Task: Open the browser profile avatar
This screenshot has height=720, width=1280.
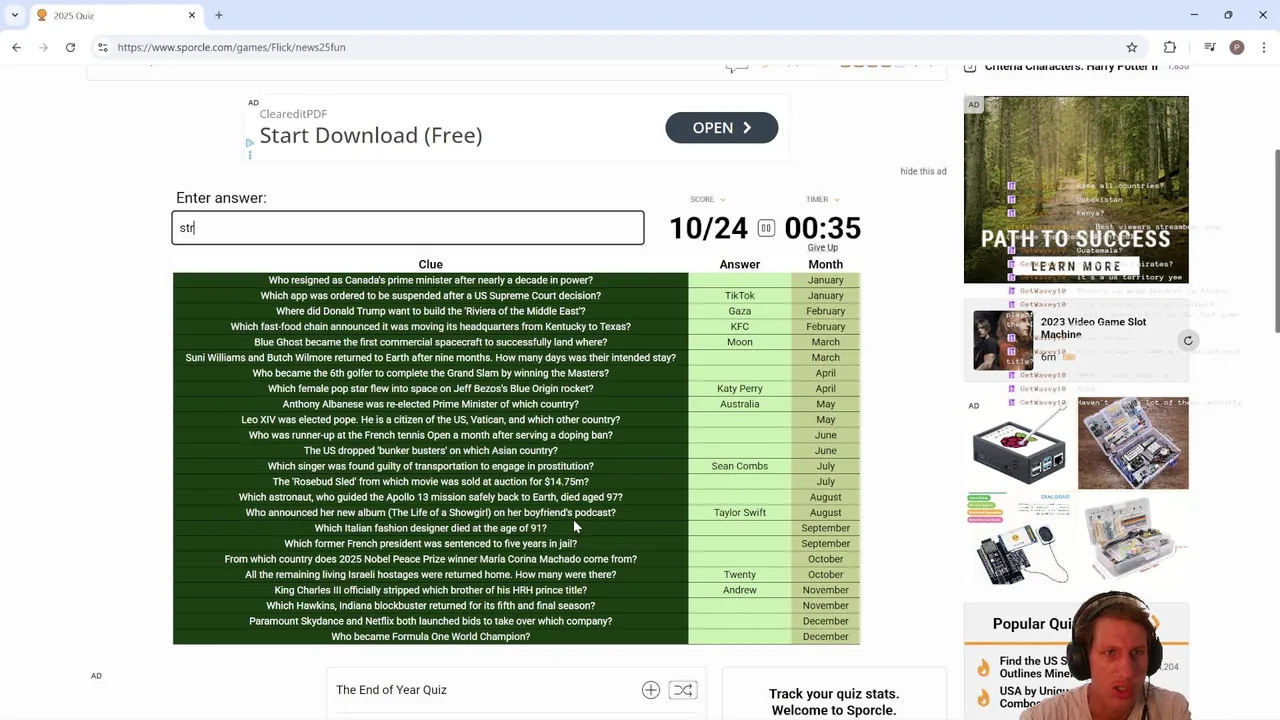Action: pyautogui.click(x=1237, y=47)
